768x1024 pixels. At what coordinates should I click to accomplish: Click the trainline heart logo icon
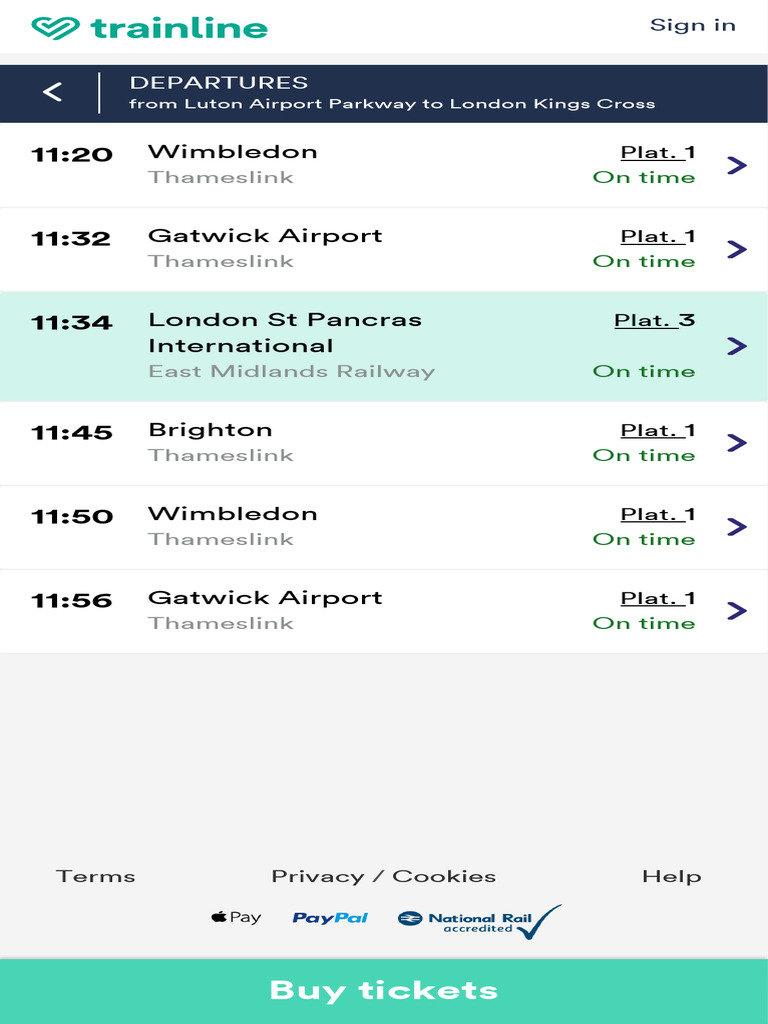[56, 28]
